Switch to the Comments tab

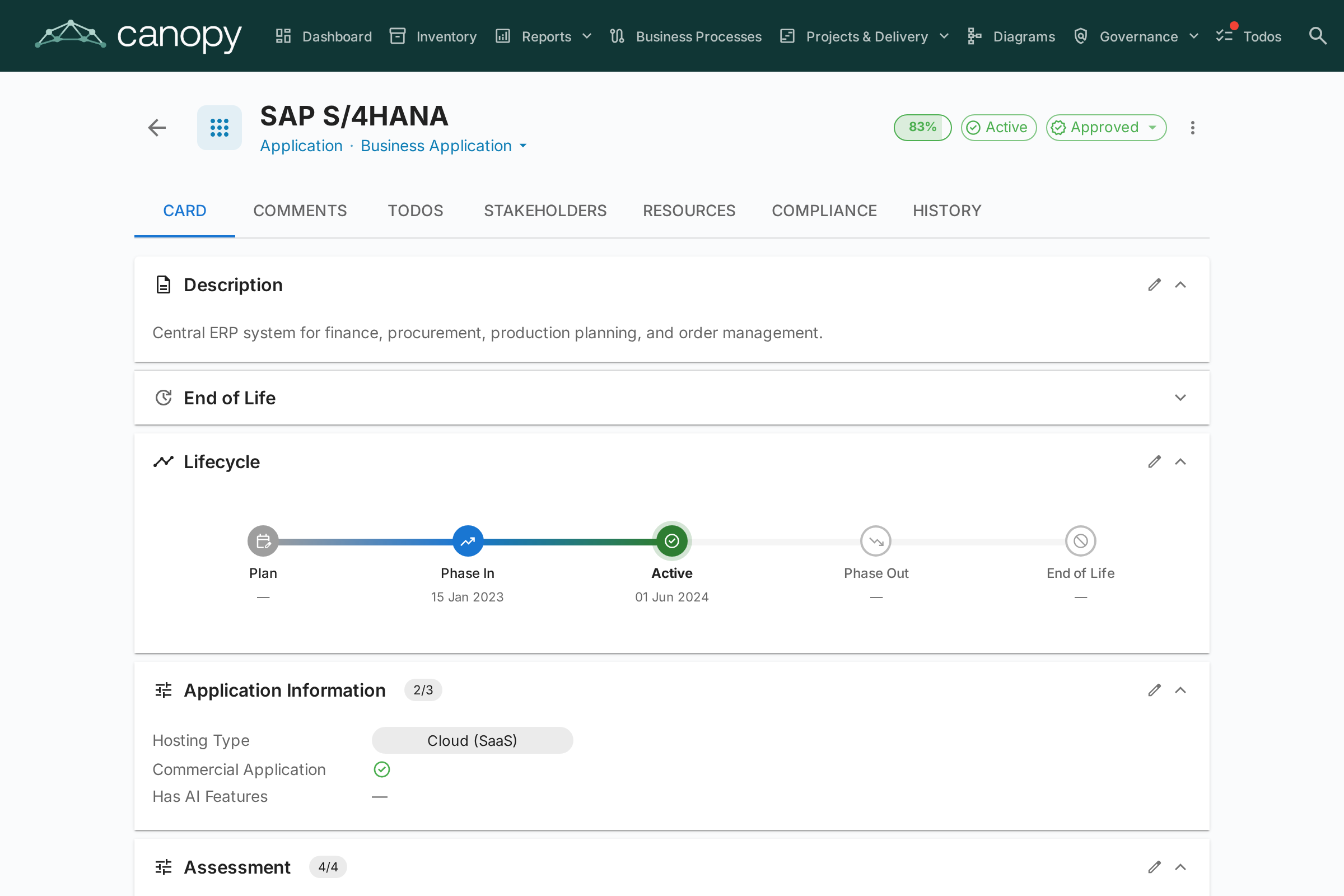coord(300,211)
